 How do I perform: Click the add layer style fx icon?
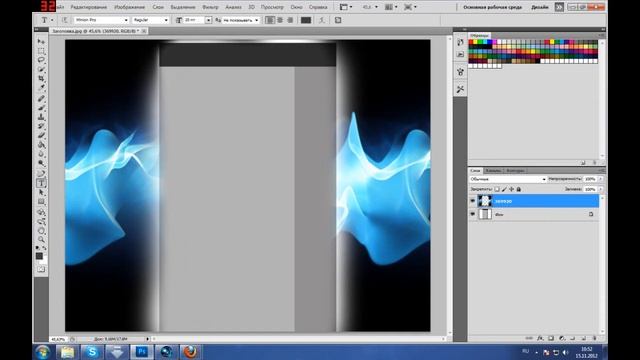(540, 338)
